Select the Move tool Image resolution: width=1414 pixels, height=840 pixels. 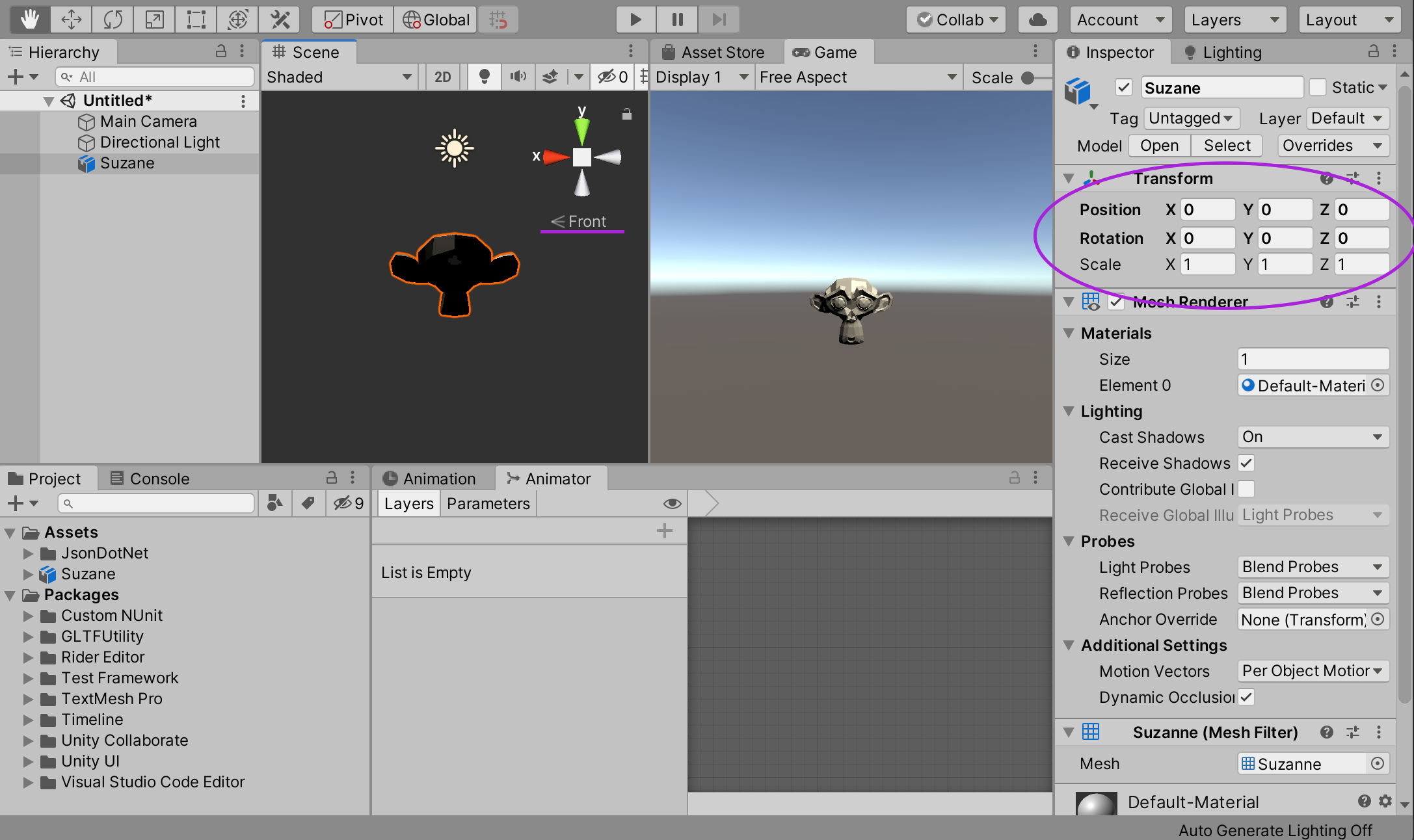point(71,20)
